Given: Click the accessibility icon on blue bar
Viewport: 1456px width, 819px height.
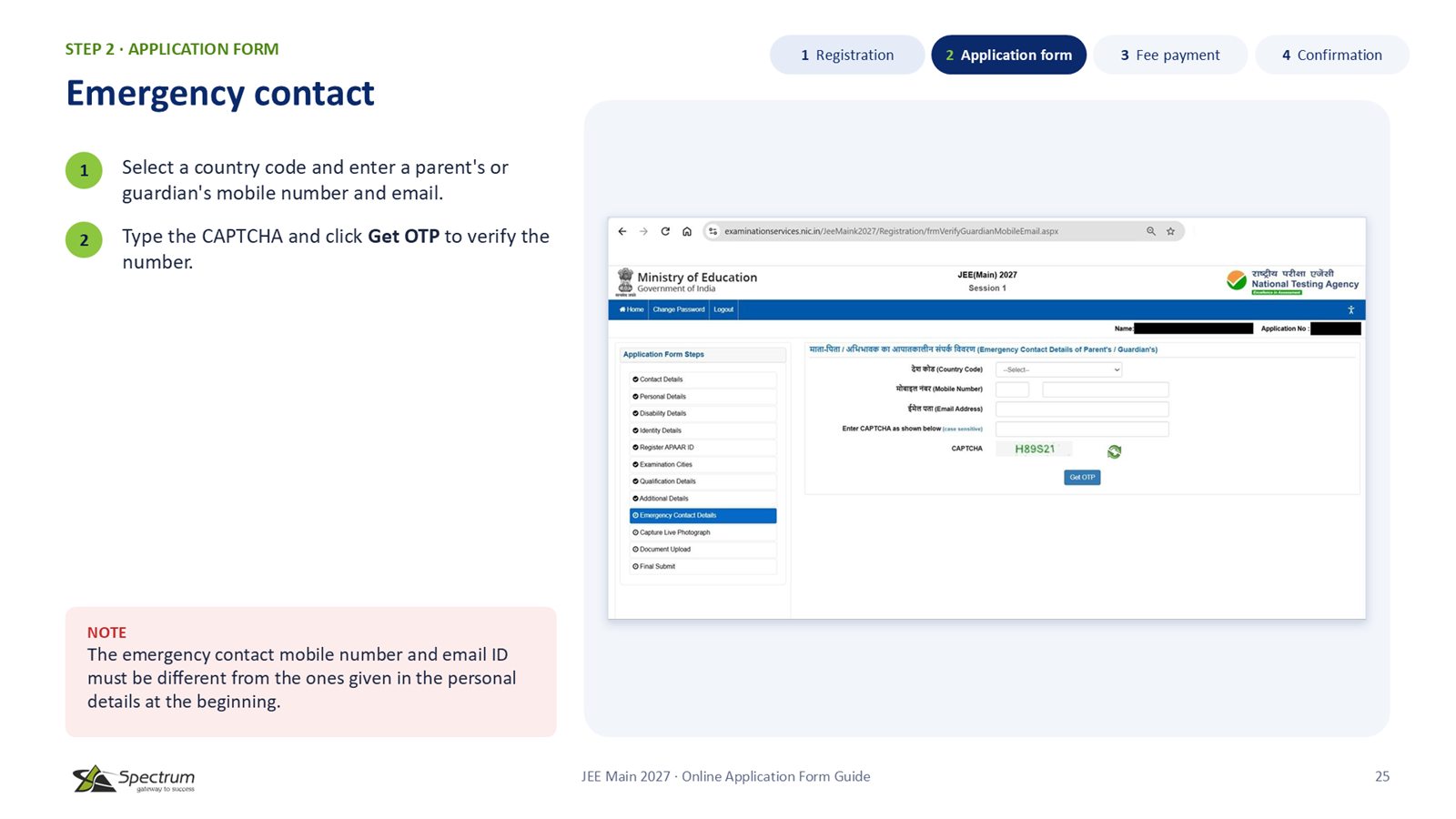Looking at the screenshot, I should click(x=1350, y=310).
